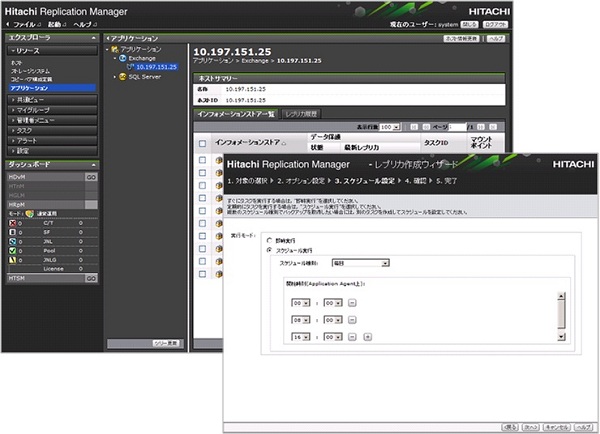Check the first information store row checkbox

[x=202, y=160]
